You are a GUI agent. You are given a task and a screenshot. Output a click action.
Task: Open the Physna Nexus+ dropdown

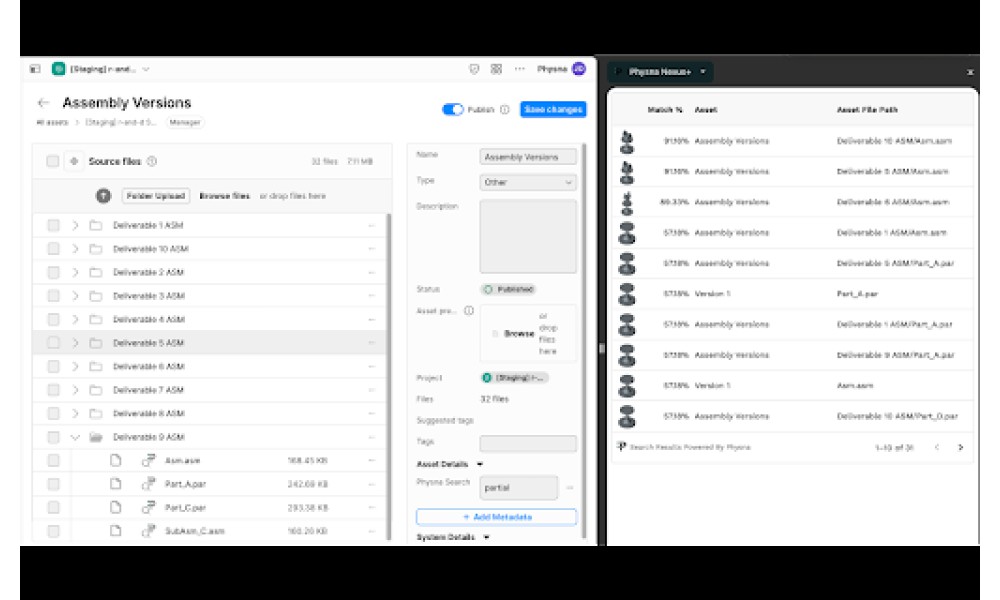661,72
